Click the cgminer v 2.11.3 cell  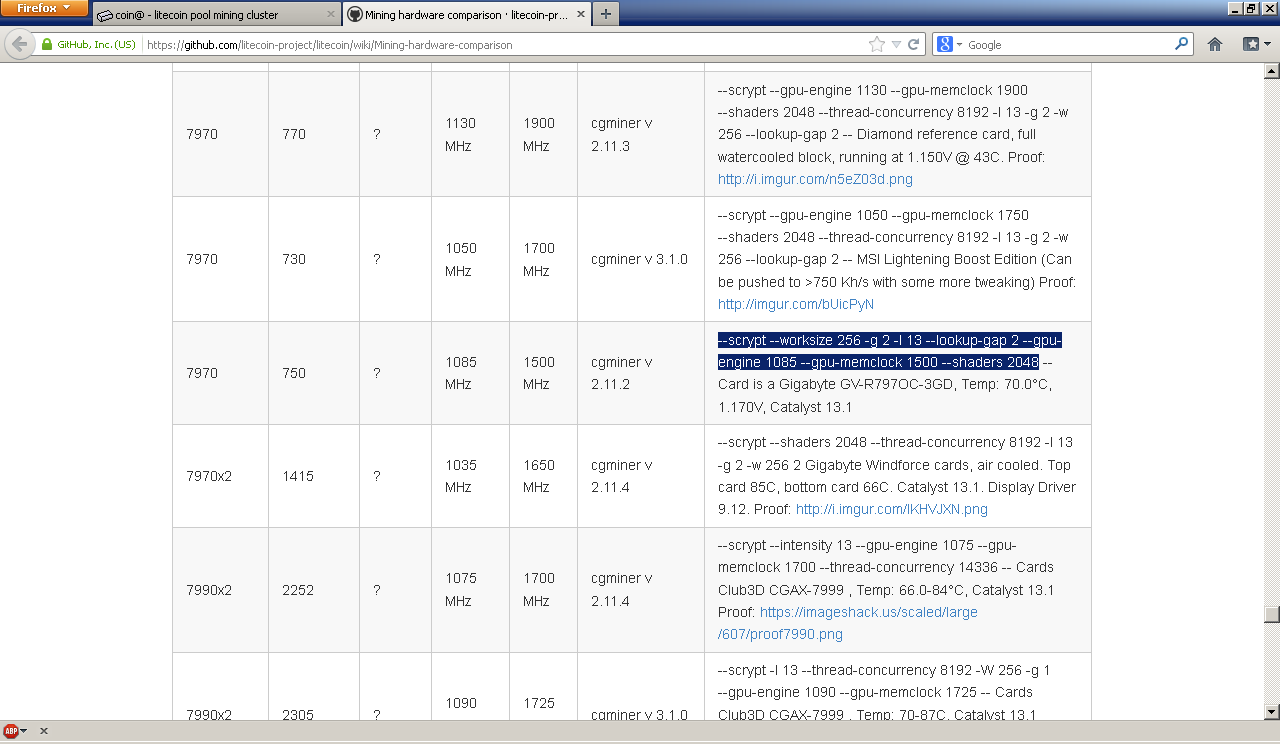[x=641, y=134]
